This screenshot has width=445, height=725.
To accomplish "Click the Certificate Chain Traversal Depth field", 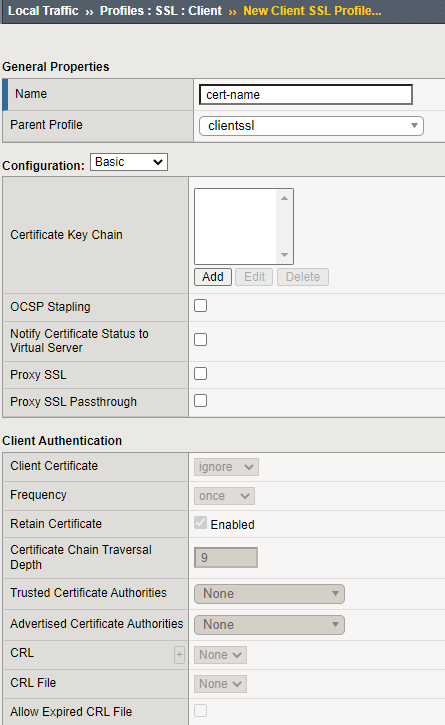I will tap(226, 558).
